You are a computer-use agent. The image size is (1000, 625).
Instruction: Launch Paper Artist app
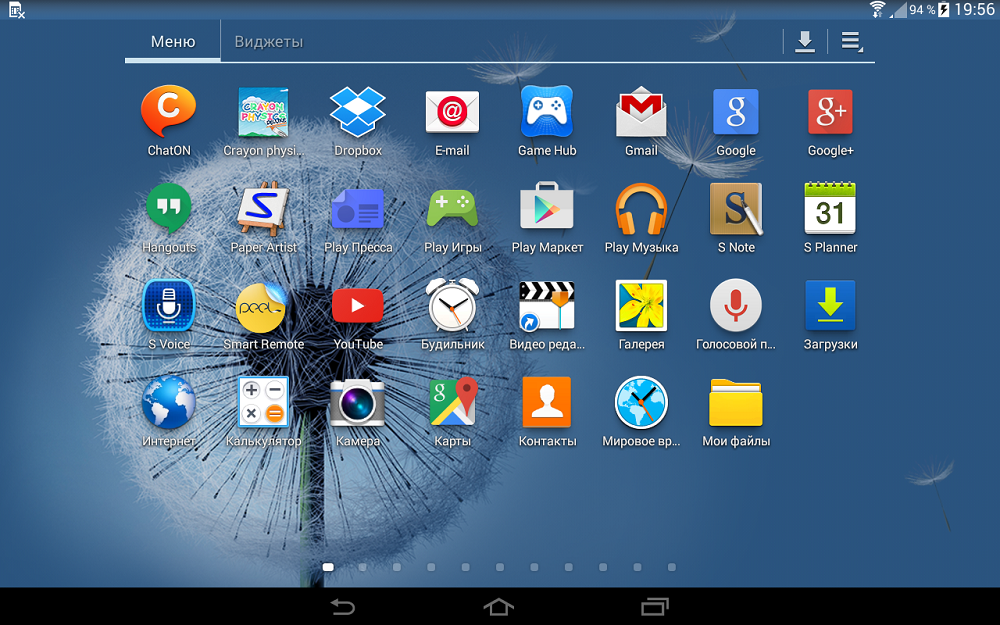263,209
